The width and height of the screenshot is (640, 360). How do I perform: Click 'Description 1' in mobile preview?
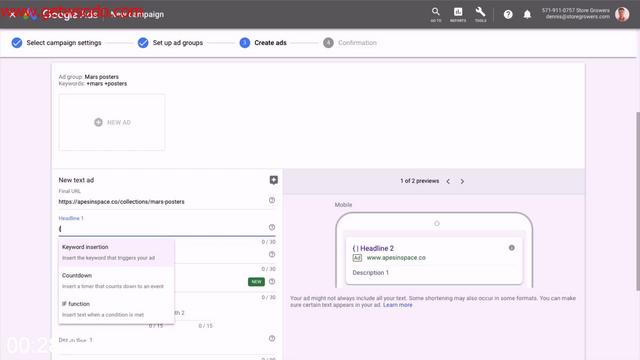click(371, 273)
